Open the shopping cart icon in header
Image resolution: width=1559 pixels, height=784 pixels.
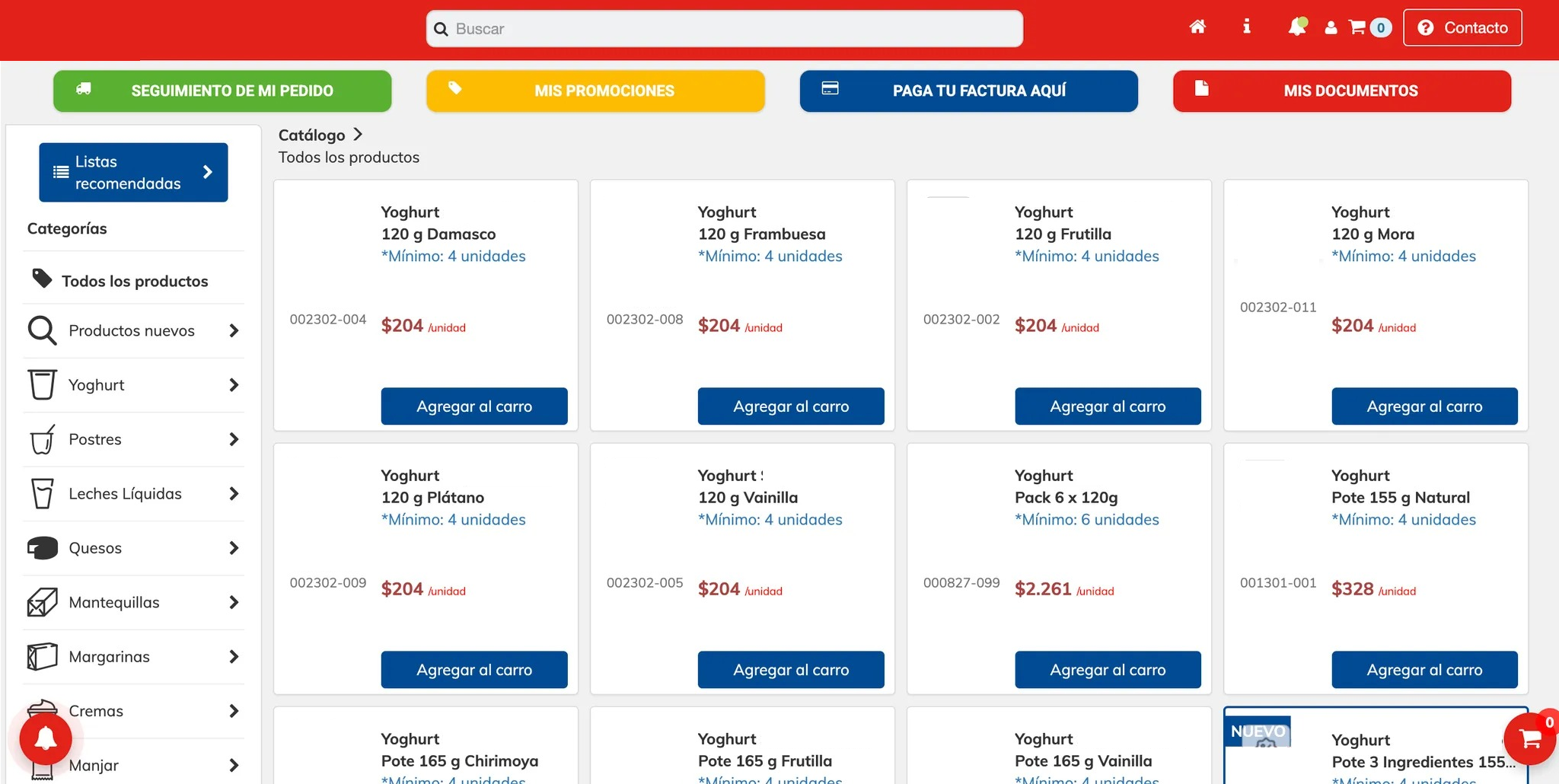(x=1357, y=27)
